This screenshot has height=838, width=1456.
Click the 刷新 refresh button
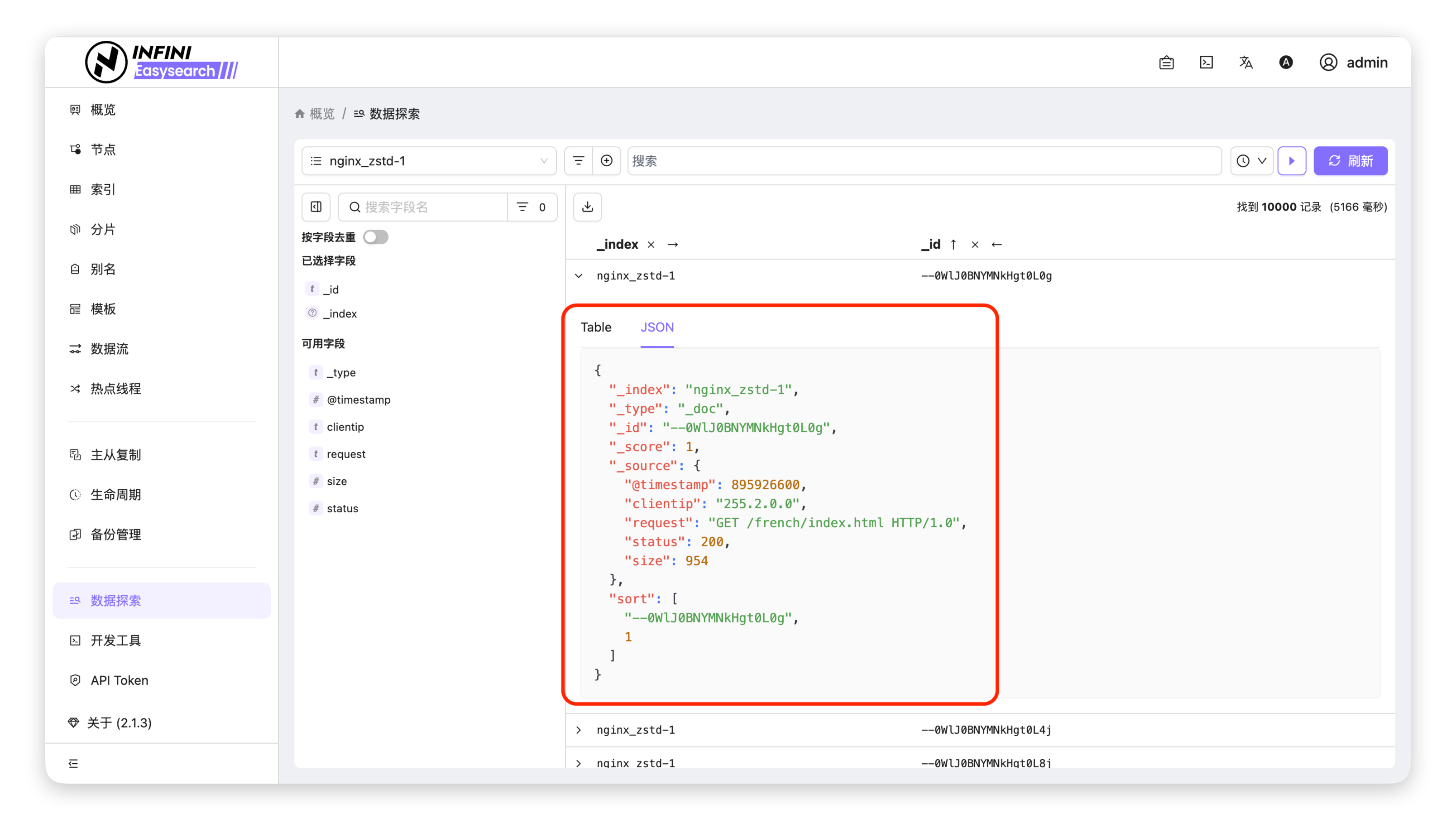pyautogui.click(x=1350, y=160)
